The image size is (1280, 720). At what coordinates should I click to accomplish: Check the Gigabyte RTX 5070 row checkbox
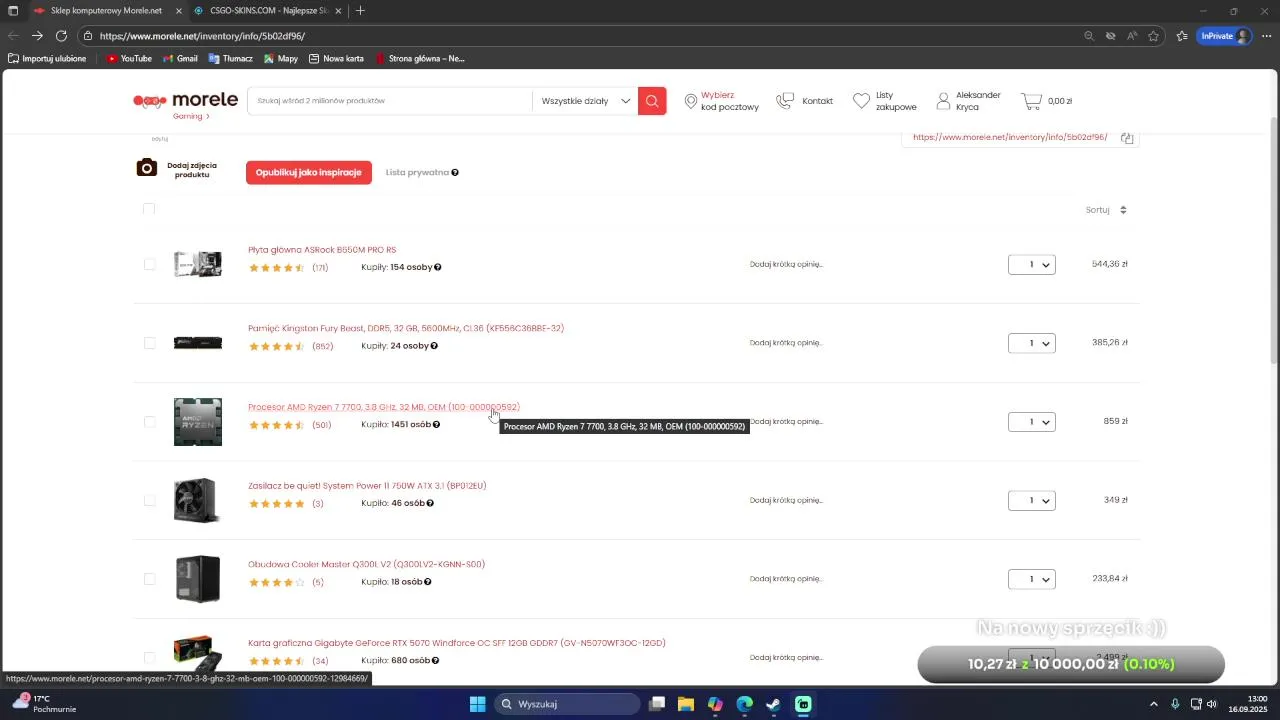click(x=150, y=657)
